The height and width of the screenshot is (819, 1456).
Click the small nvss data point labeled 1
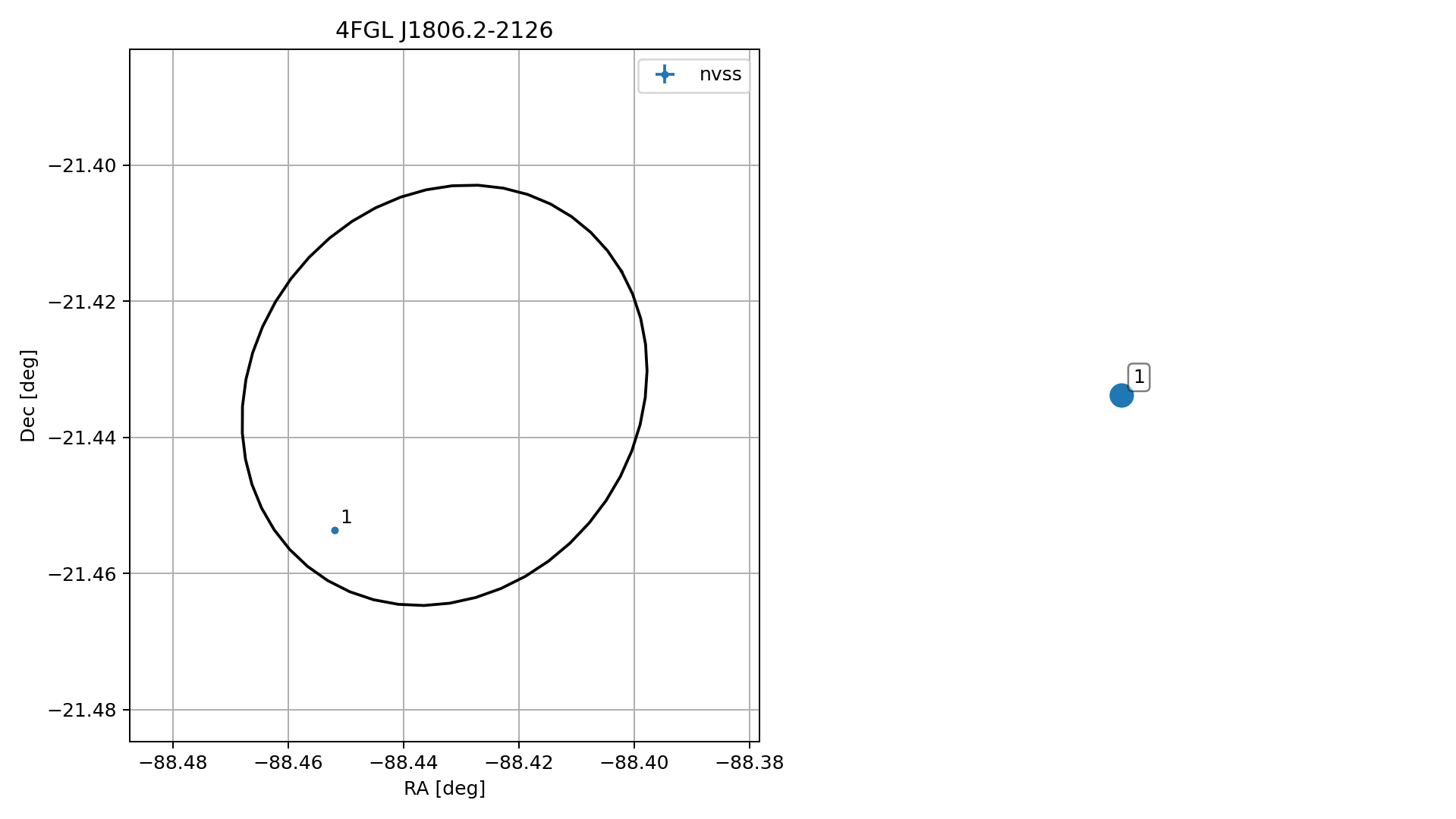point(335,530)
